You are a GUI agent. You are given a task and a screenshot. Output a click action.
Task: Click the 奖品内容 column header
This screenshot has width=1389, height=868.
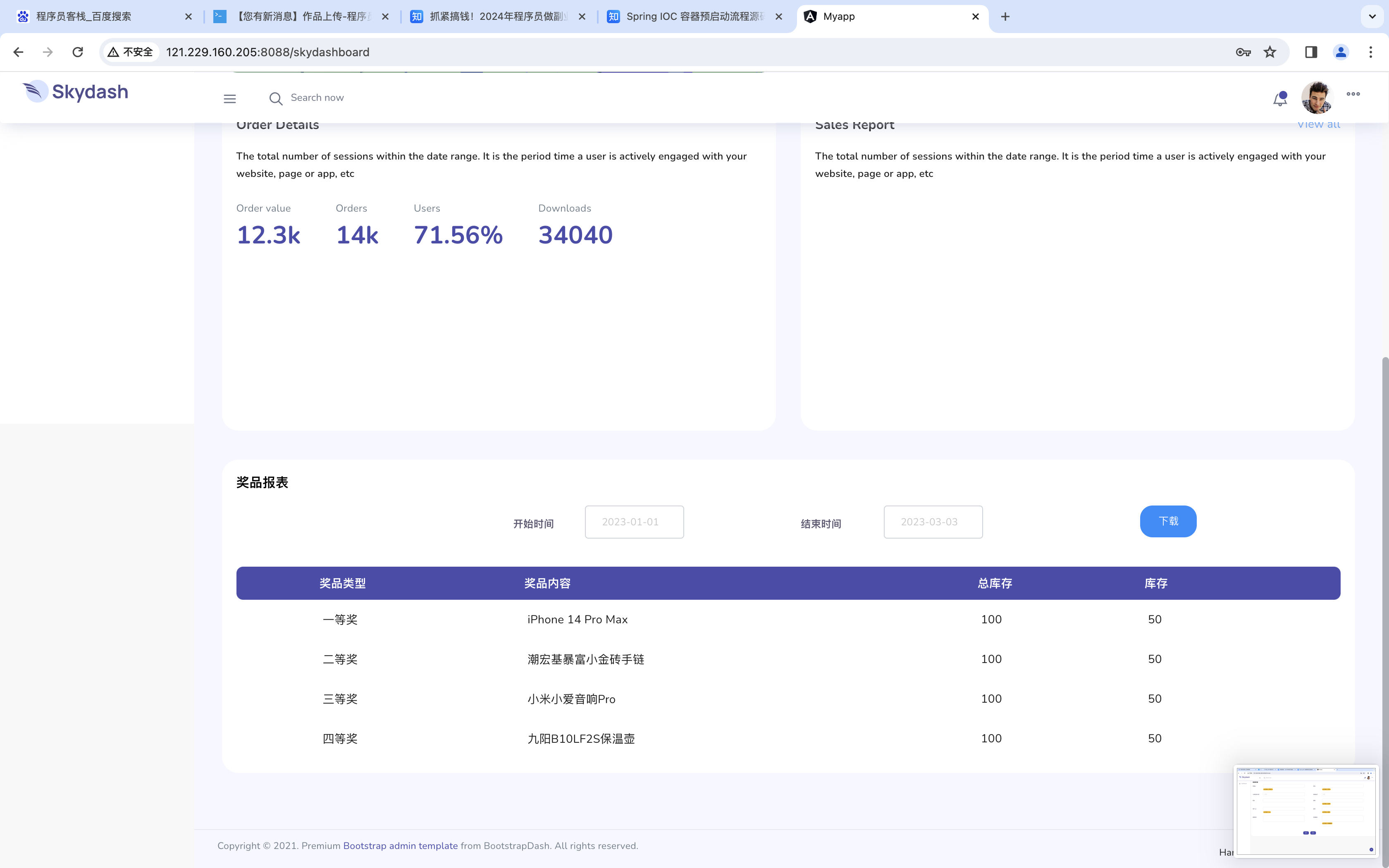[548, 583]
